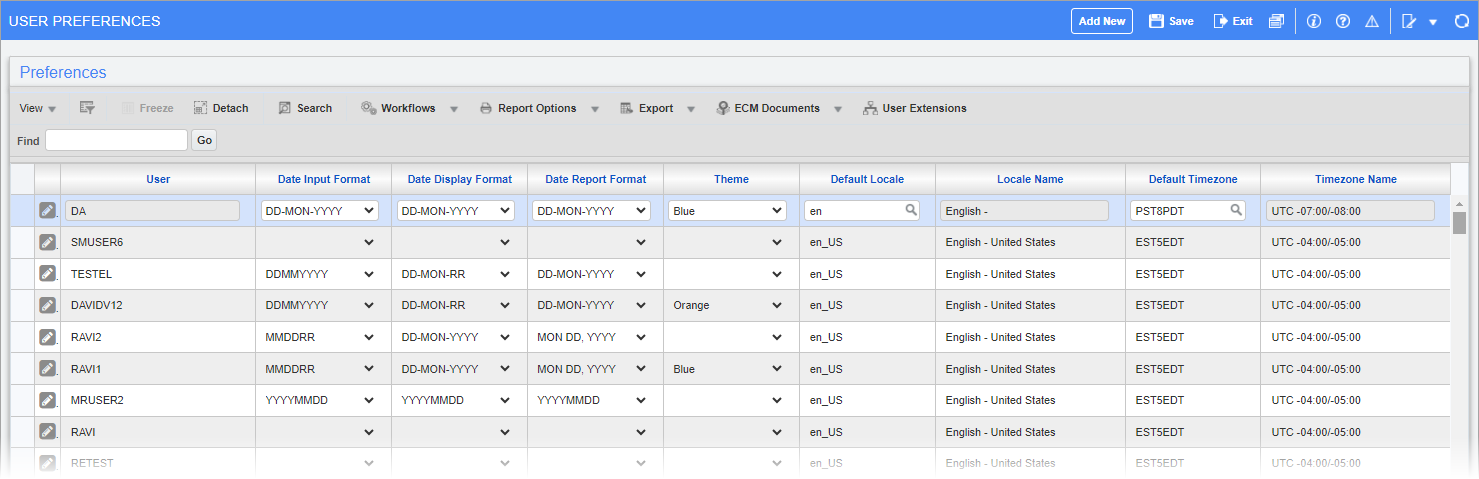Click edit pencil for row MRUSER2
Viewport: 1479px width, 479px height.
(x=47, y=400)
